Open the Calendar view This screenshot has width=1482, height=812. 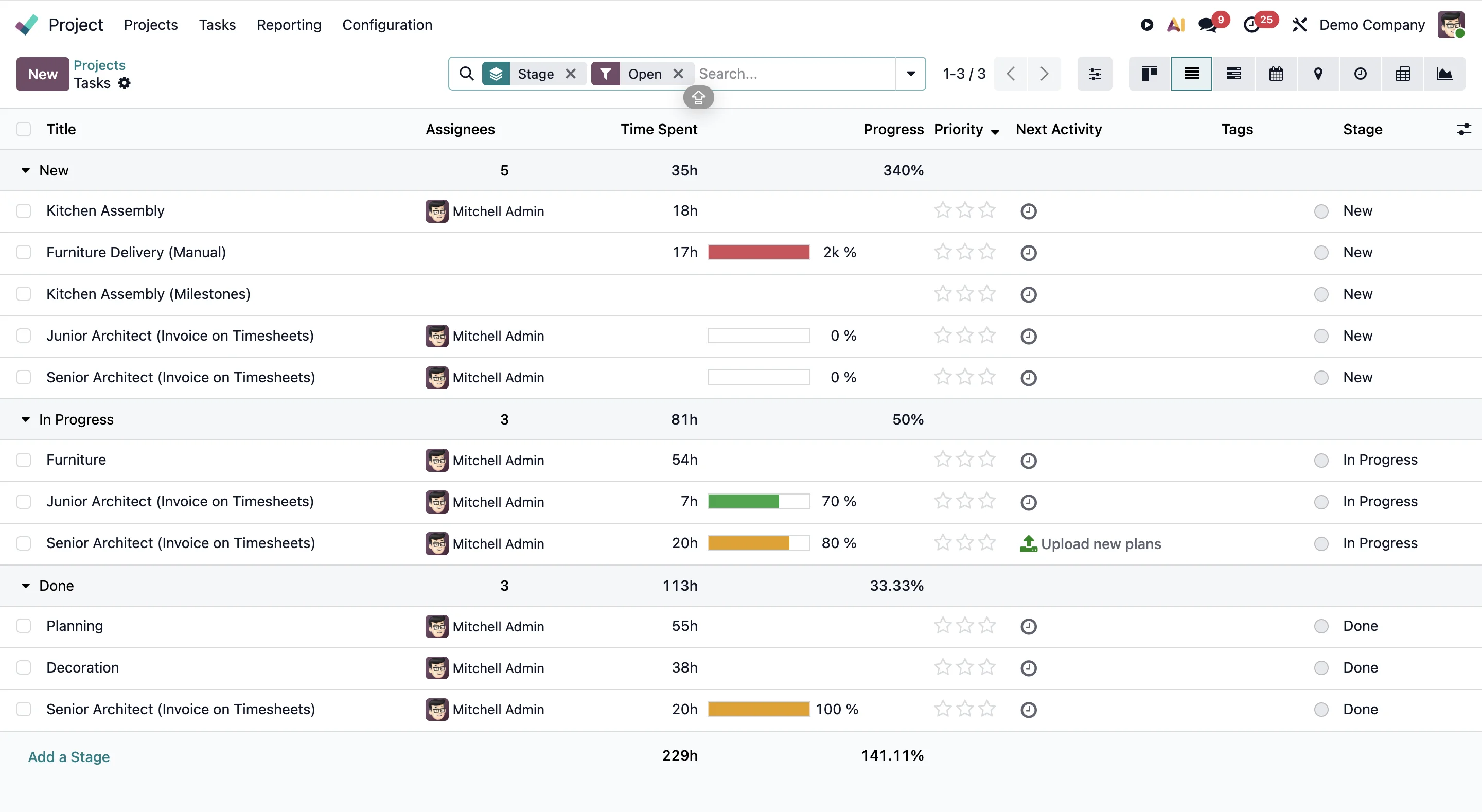[1276, 74]
